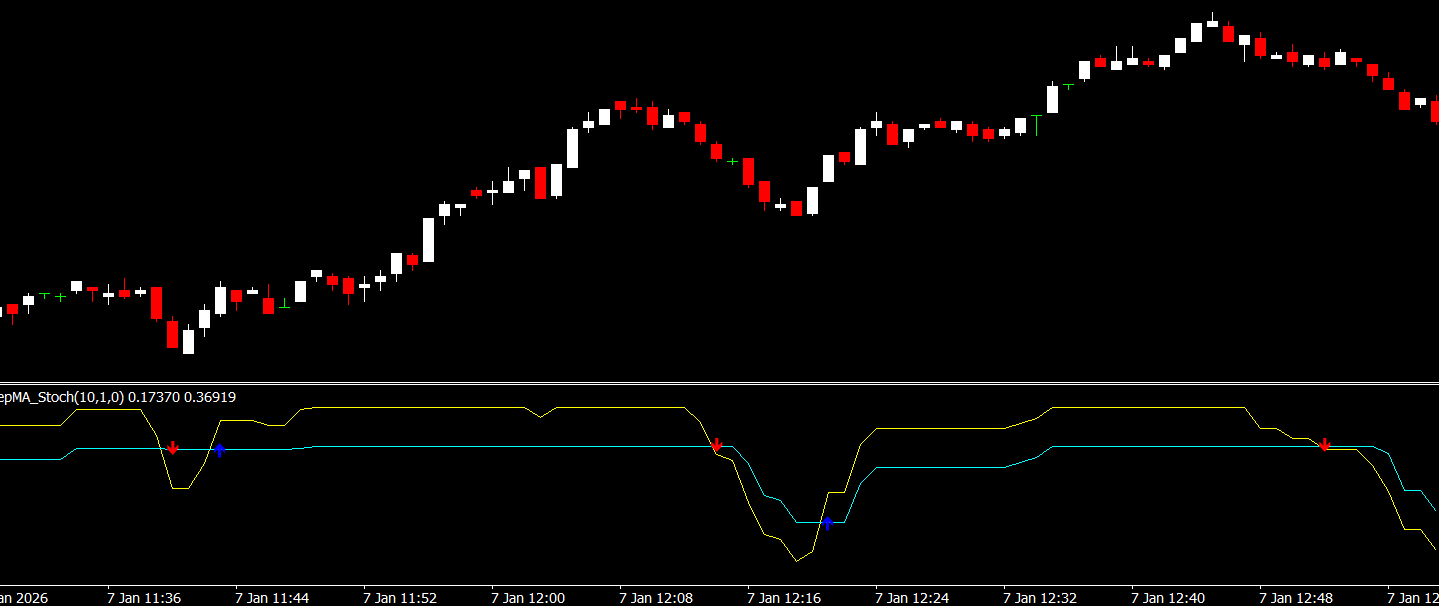Click the 7 Jan 11:44 time axis label

[x=272, y=598]
